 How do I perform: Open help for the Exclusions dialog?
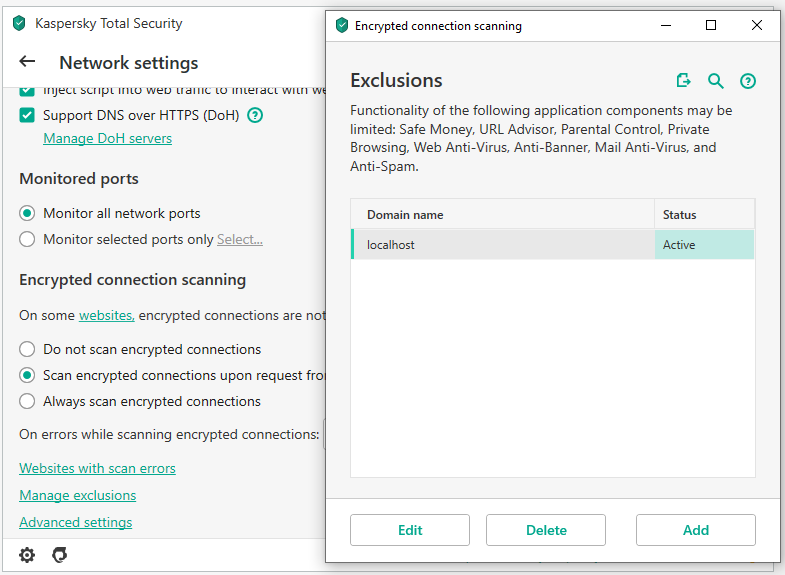point(747,81)
